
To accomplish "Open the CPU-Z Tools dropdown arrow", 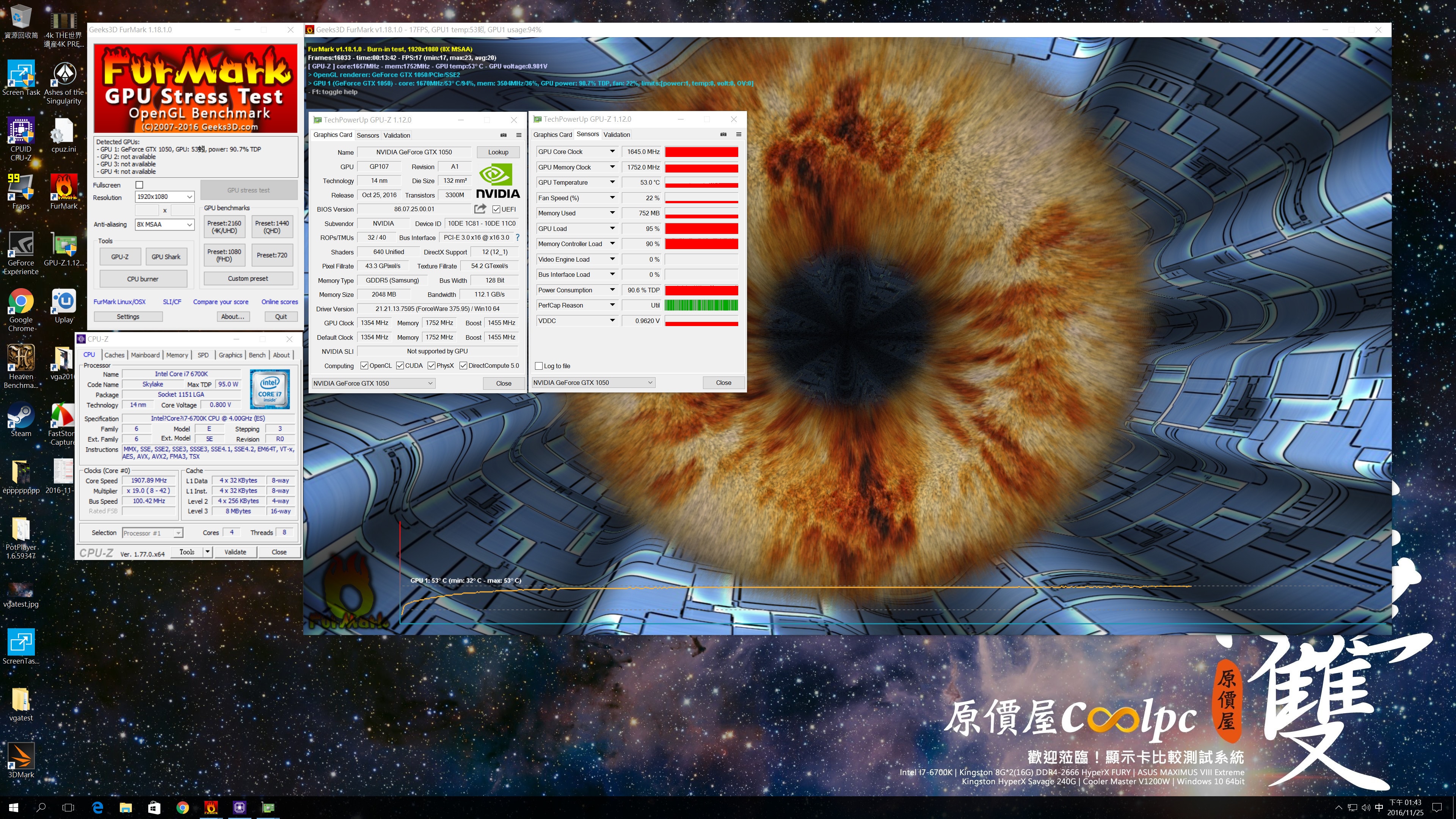I will [207, 552].
